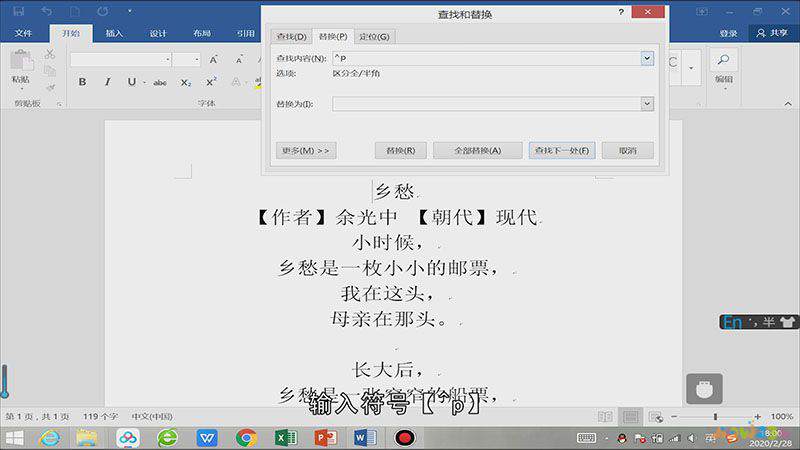
Task: Apply subscript formatting
Action: point(186,82)
